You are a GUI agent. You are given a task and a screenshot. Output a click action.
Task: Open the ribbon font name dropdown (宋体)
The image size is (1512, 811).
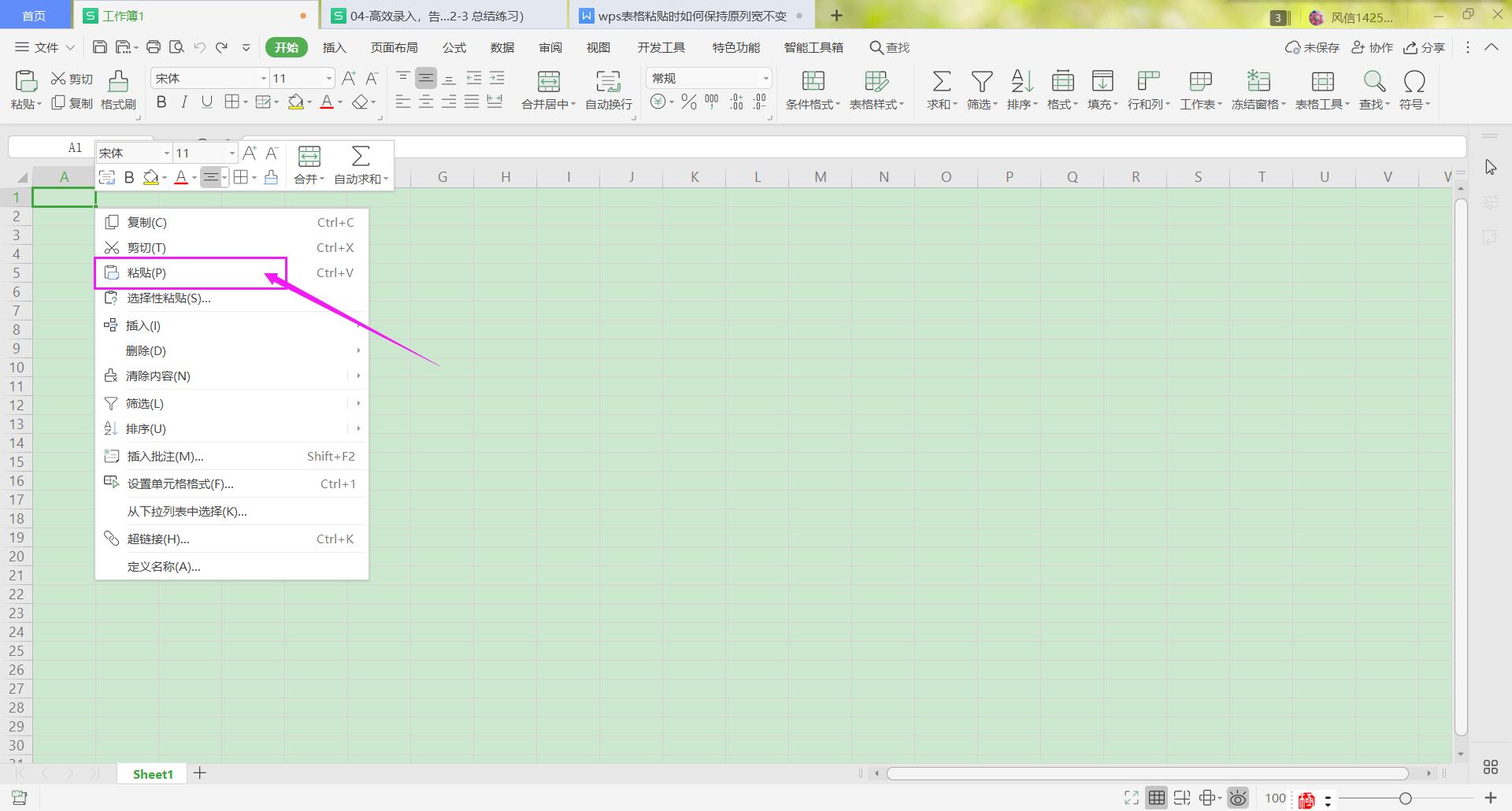264,79
